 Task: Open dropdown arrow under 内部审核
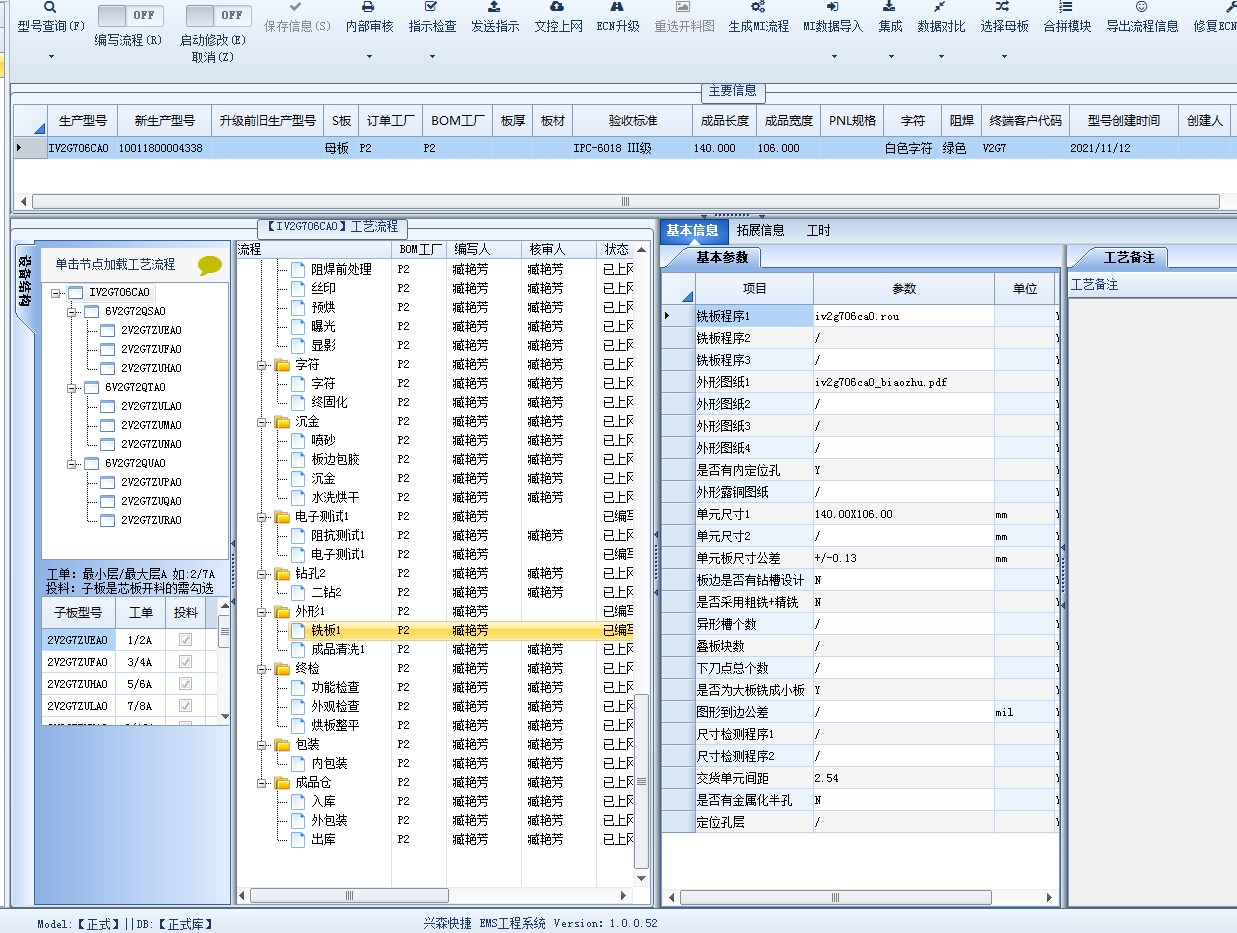tap(369, 57)
